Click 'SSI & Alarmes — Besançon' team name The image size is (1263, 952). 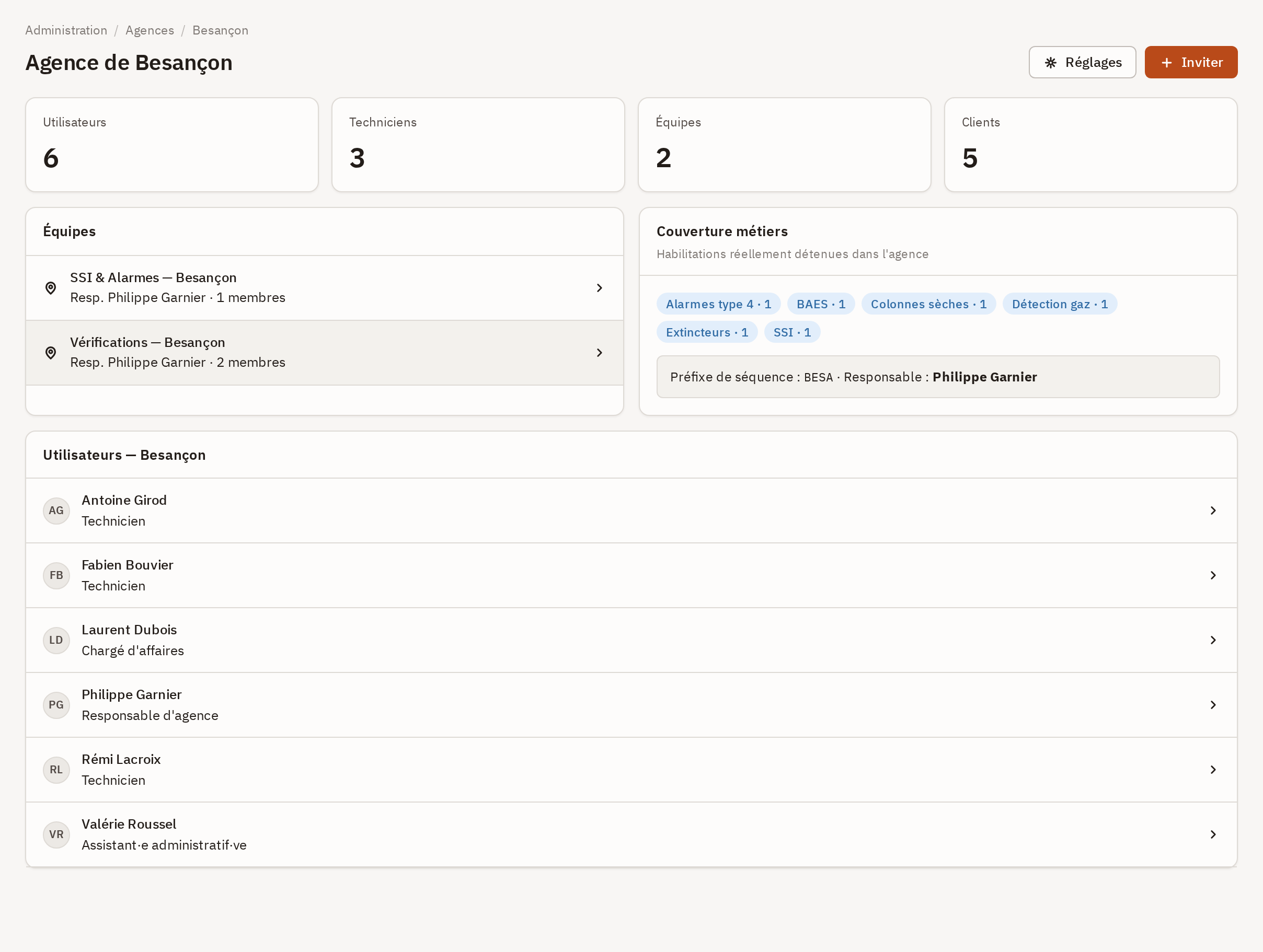[153, 278]
